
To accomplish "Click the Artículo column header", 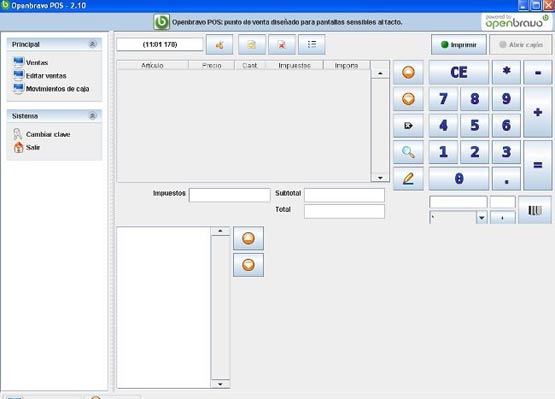I will click(153, 65).
